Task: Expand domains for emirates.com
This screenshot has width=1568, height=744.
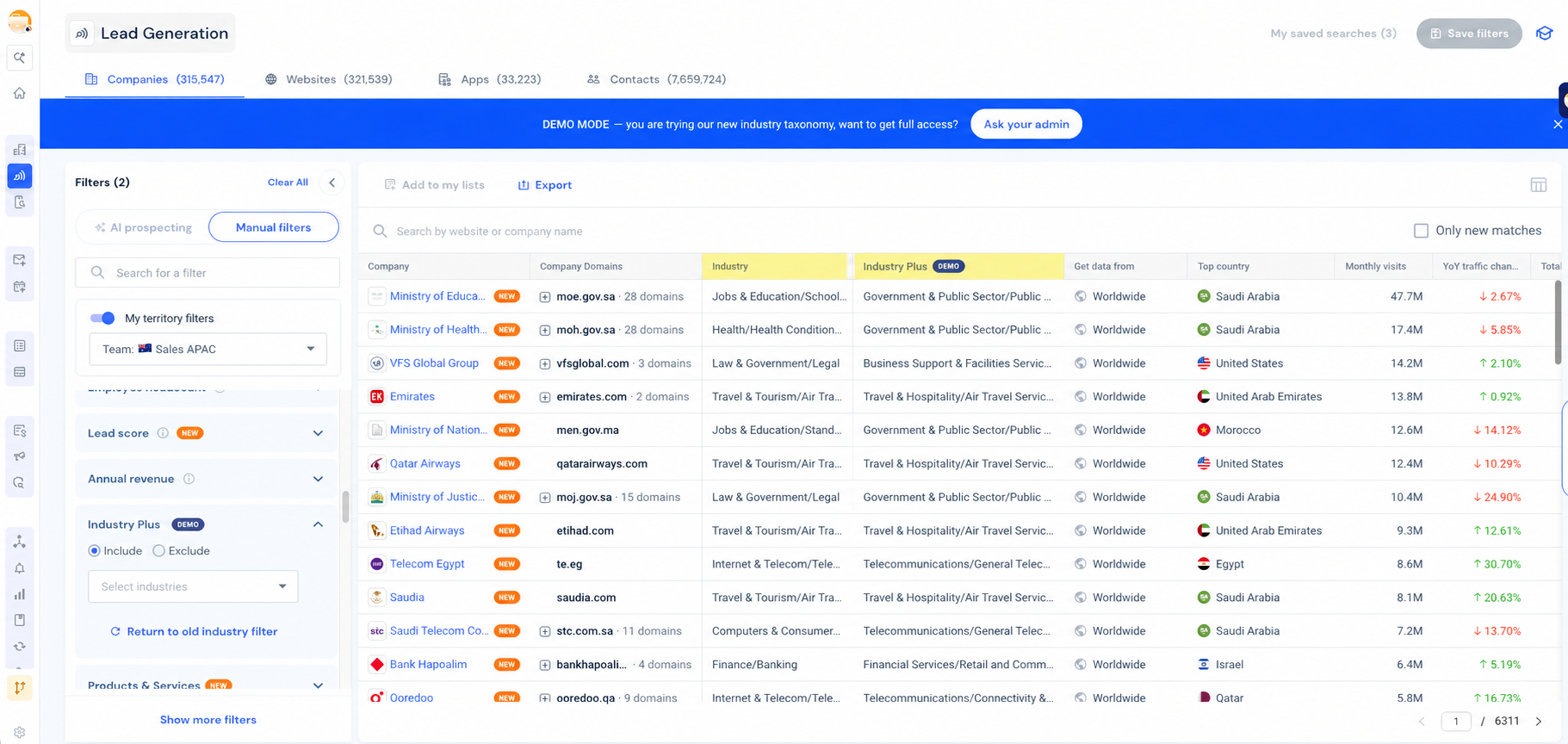Action: coord(545,398)
